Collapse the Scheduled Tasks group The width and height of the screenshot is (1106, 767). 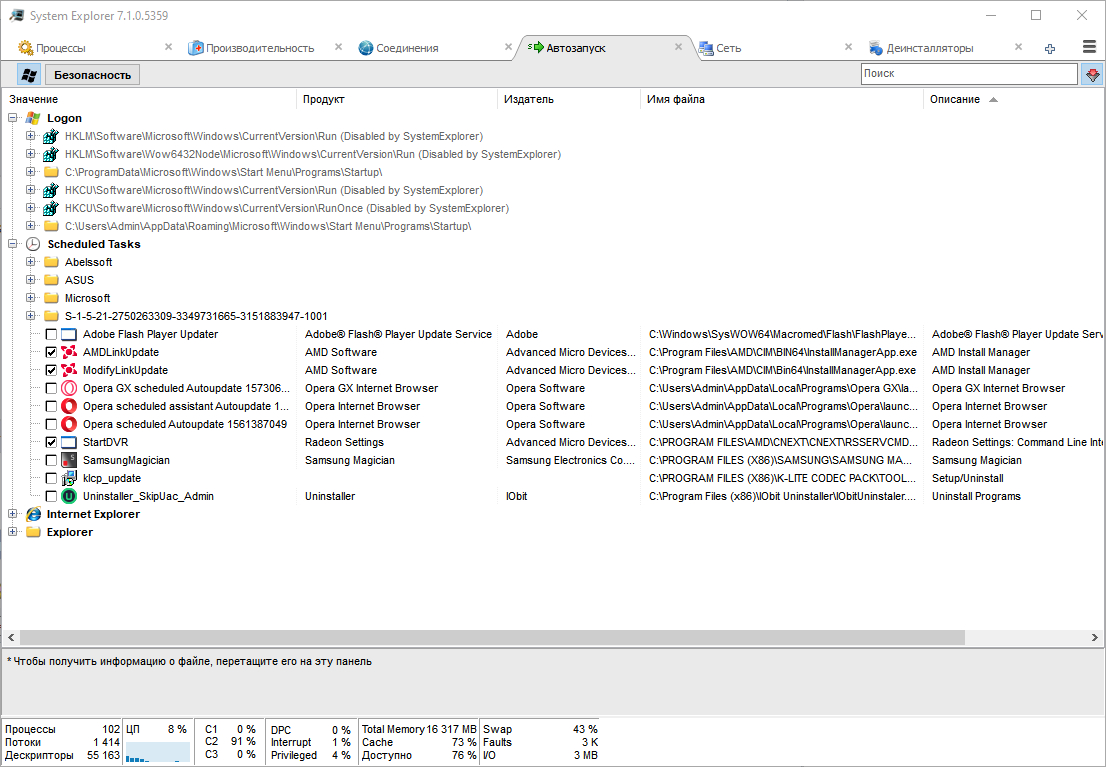tap(13, 243)
